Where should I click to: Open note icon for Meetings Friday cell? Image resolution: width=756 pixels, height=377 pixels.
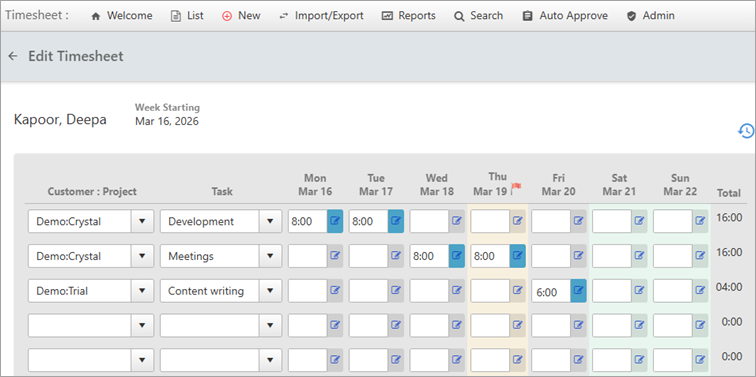(578, 256)
